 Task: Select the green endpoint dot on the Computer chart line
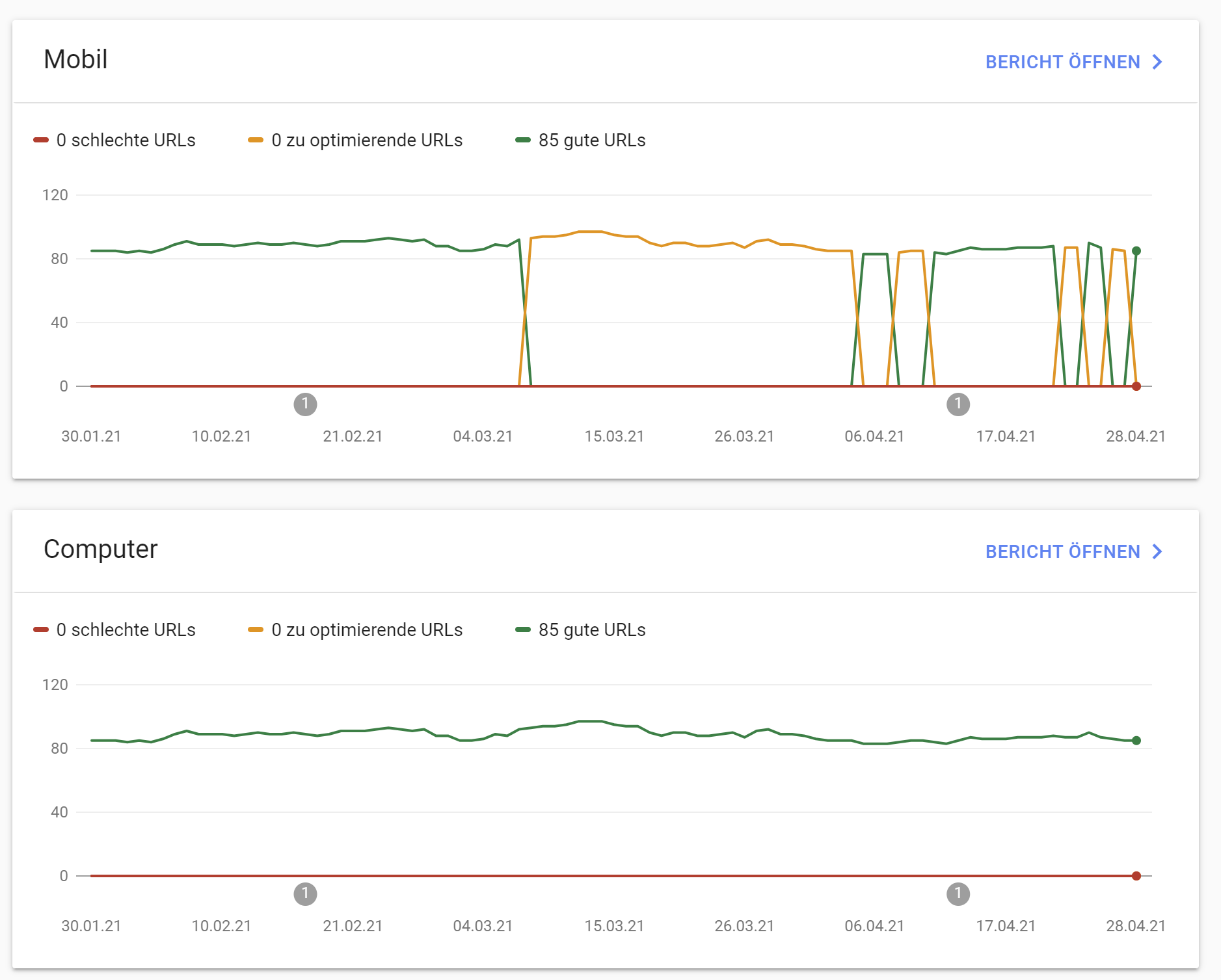click(x=1135, y=739)
